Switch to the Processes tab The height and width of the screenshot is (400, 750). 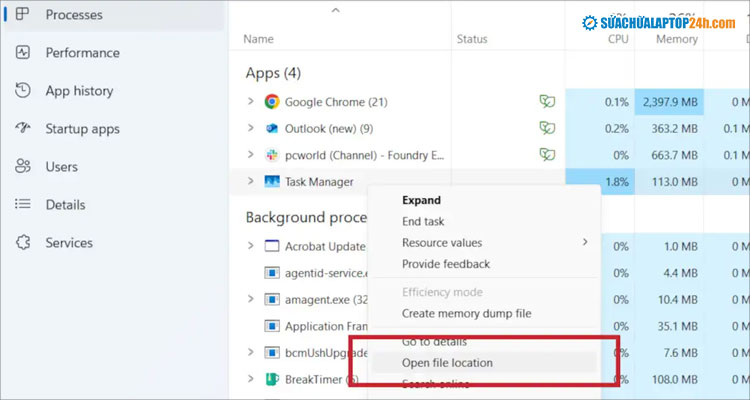(x=74, y=15)
